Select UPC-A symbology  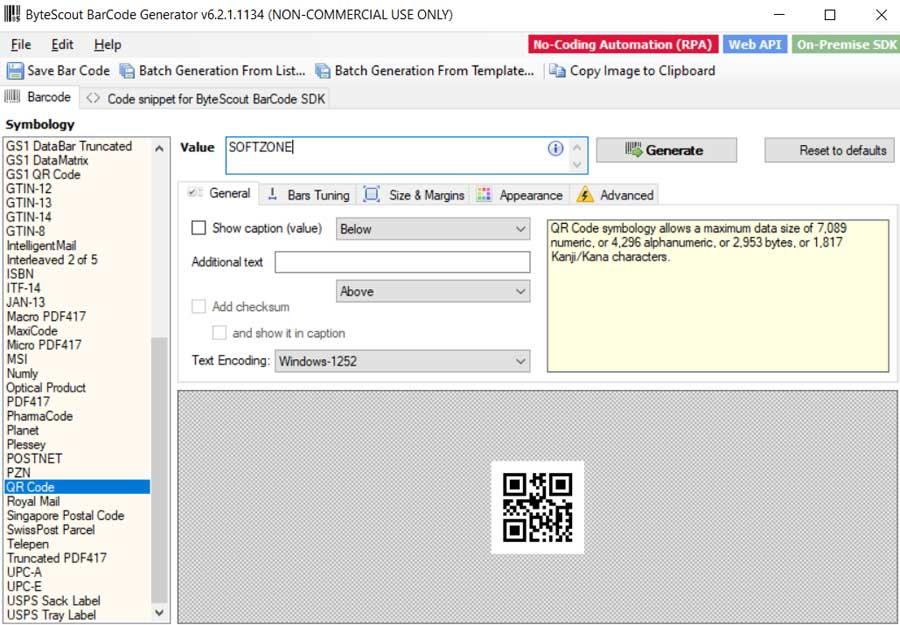pyautogui.click(x=24, y=572)
